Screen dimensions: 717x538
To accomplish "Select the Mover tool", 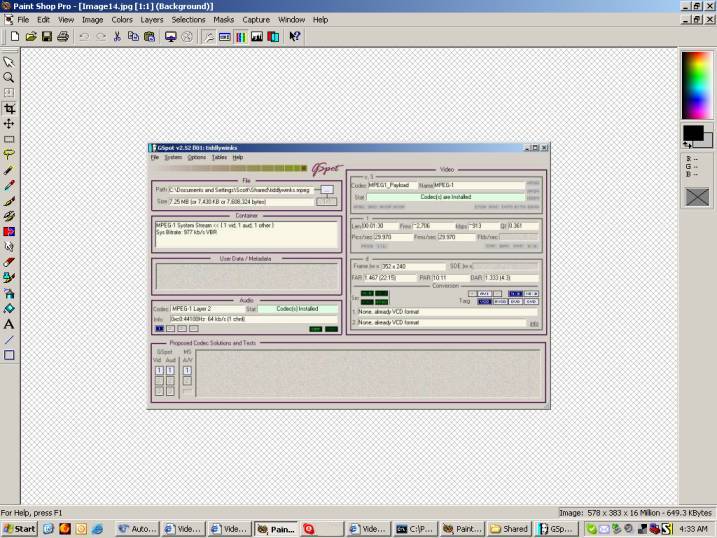I will click(x=9, y=123).
